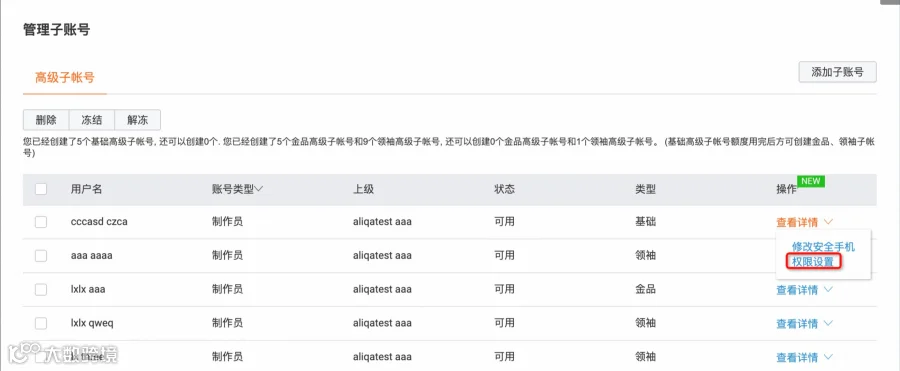Tick the checkbox for lxlx aaa
Screen dimensions: 900x371
(x=41, y=289)
